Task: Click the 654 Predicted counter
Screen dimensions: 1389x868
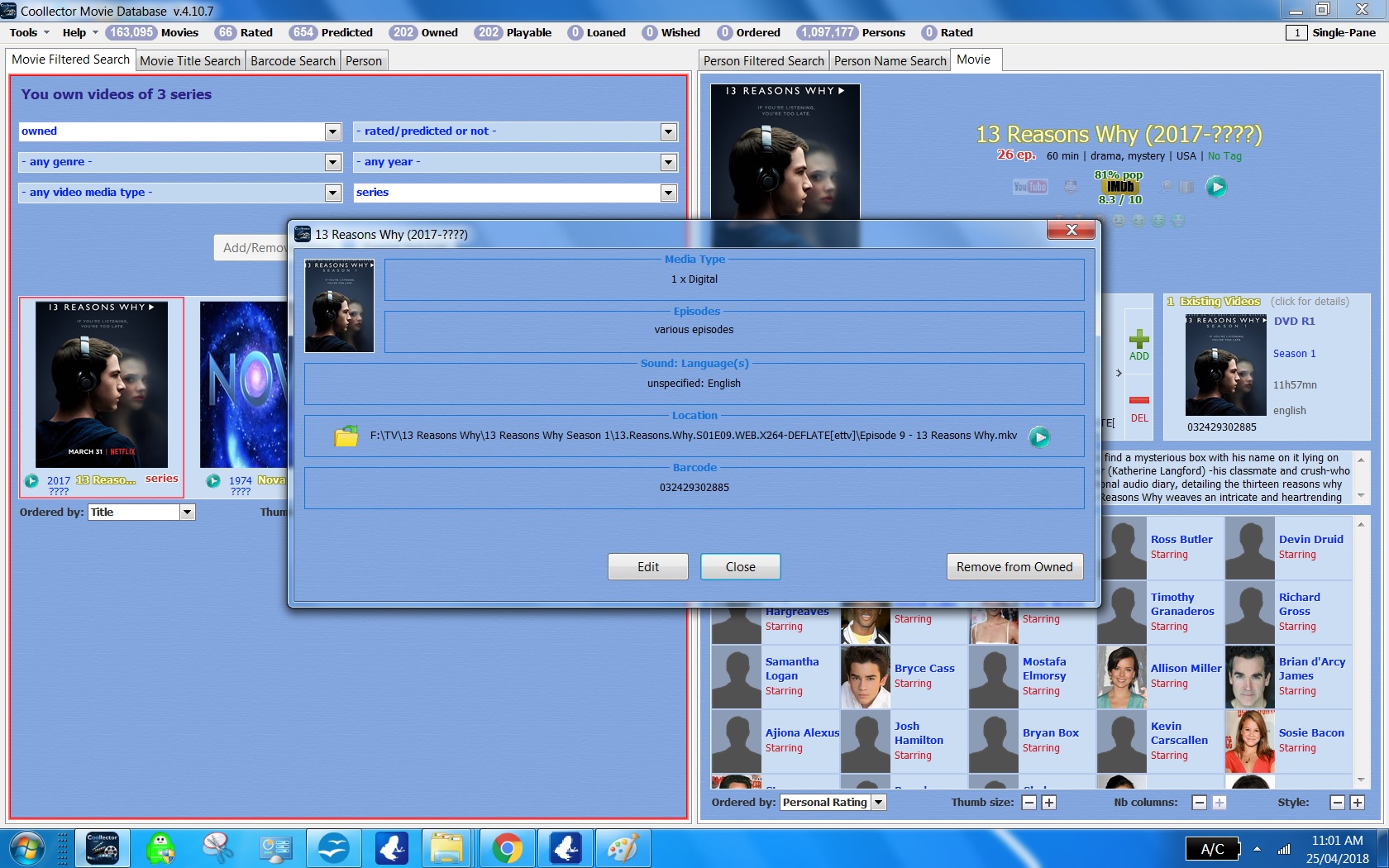Action: click(x=331, y=33)
